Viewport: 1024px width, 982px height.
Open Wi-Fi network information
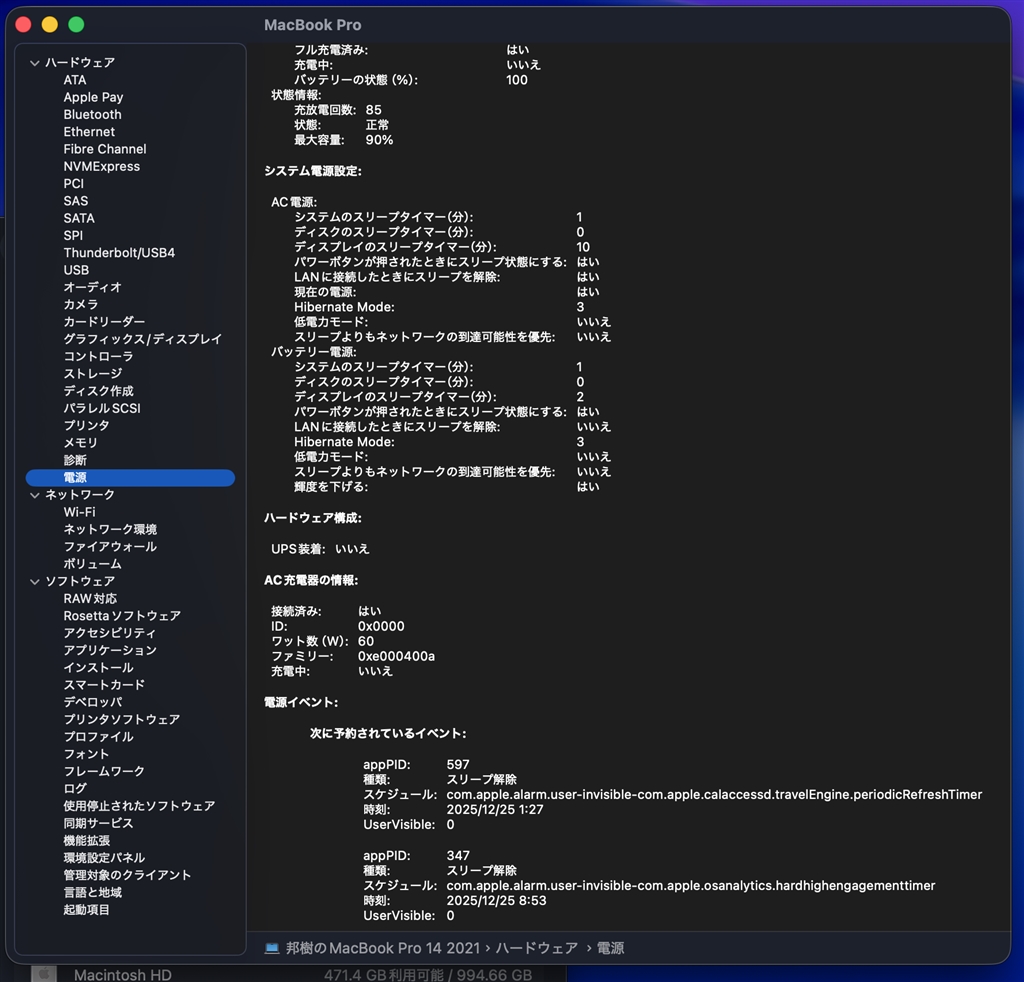point(80,513)
